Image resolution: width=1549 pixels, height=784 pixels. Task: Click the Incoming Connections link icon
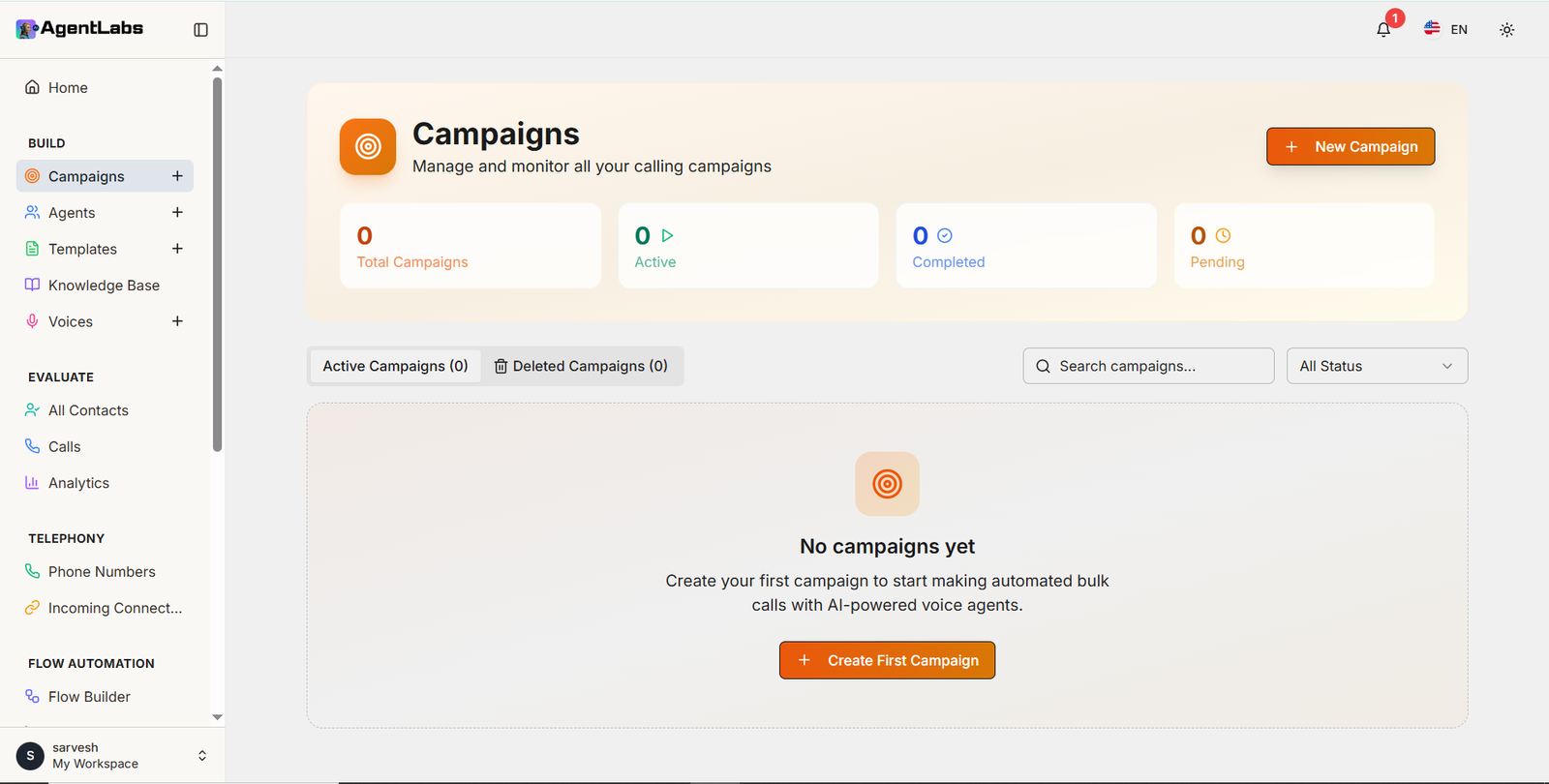(32, 608)
